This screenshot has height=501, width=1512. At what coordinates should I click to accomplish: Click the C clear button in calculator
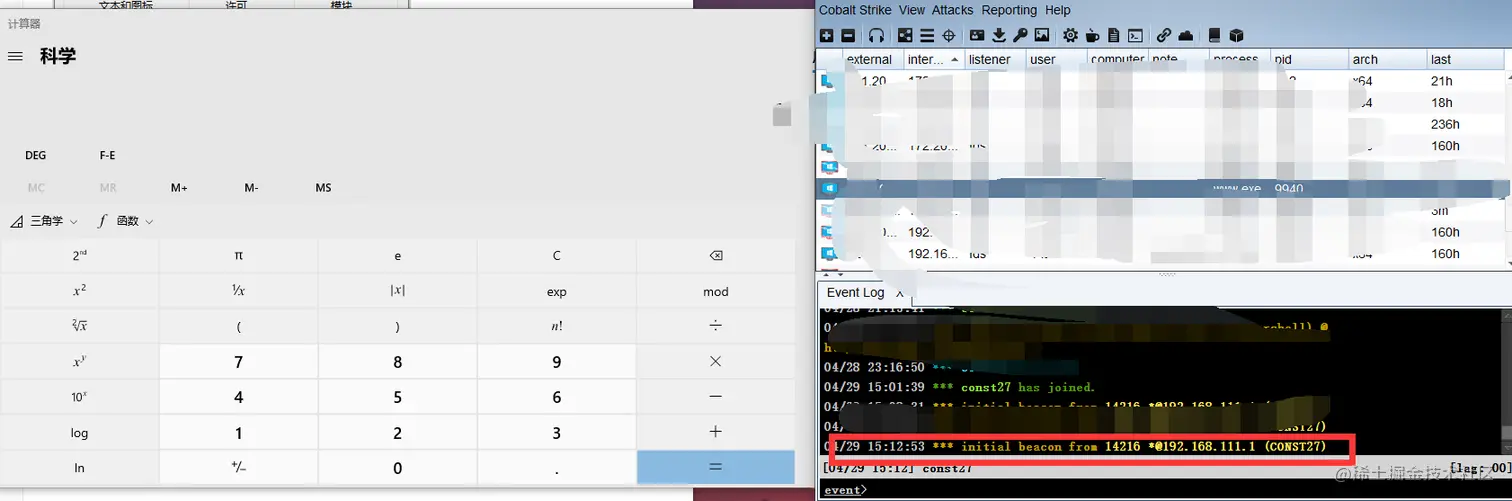(557, 256)
